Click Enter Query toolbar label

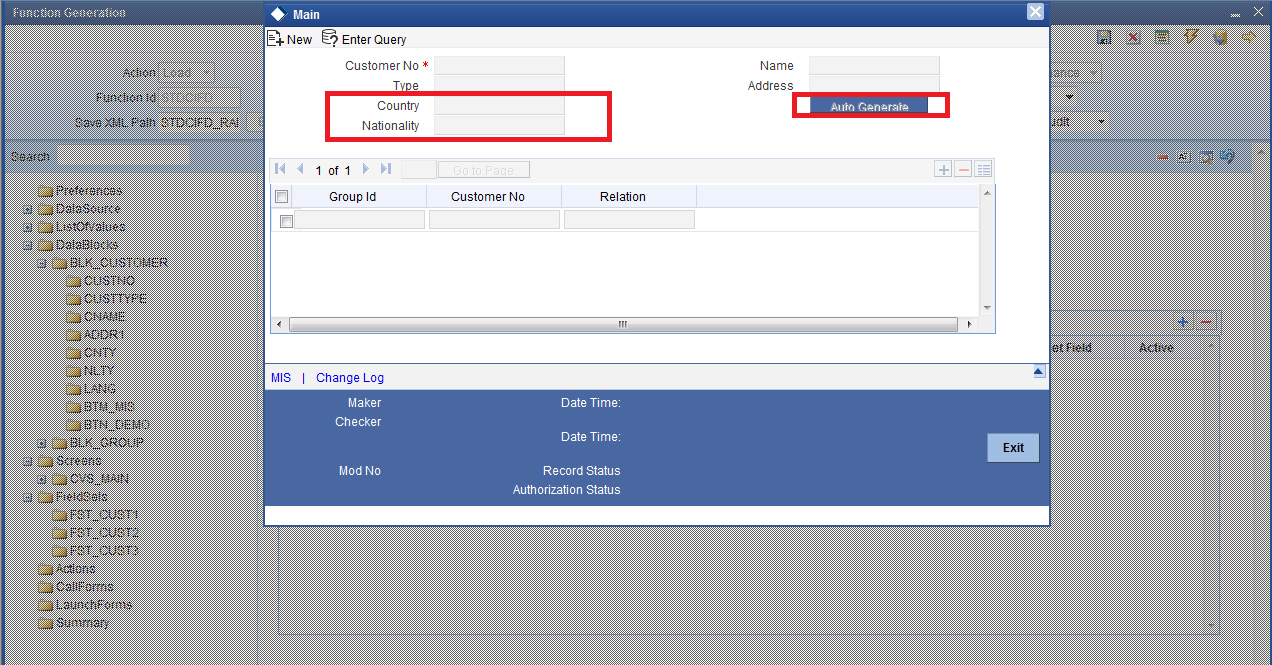374,40
